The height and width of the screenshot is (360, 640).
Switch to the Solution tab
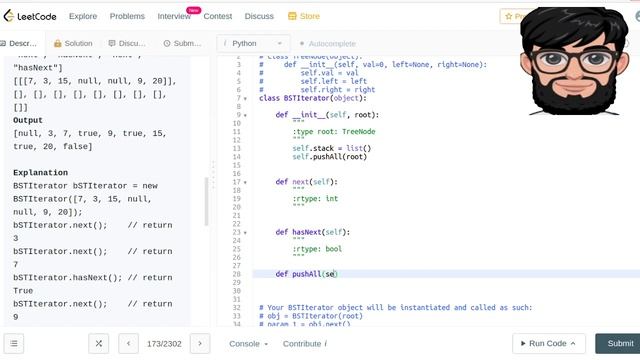click(73, 43)
